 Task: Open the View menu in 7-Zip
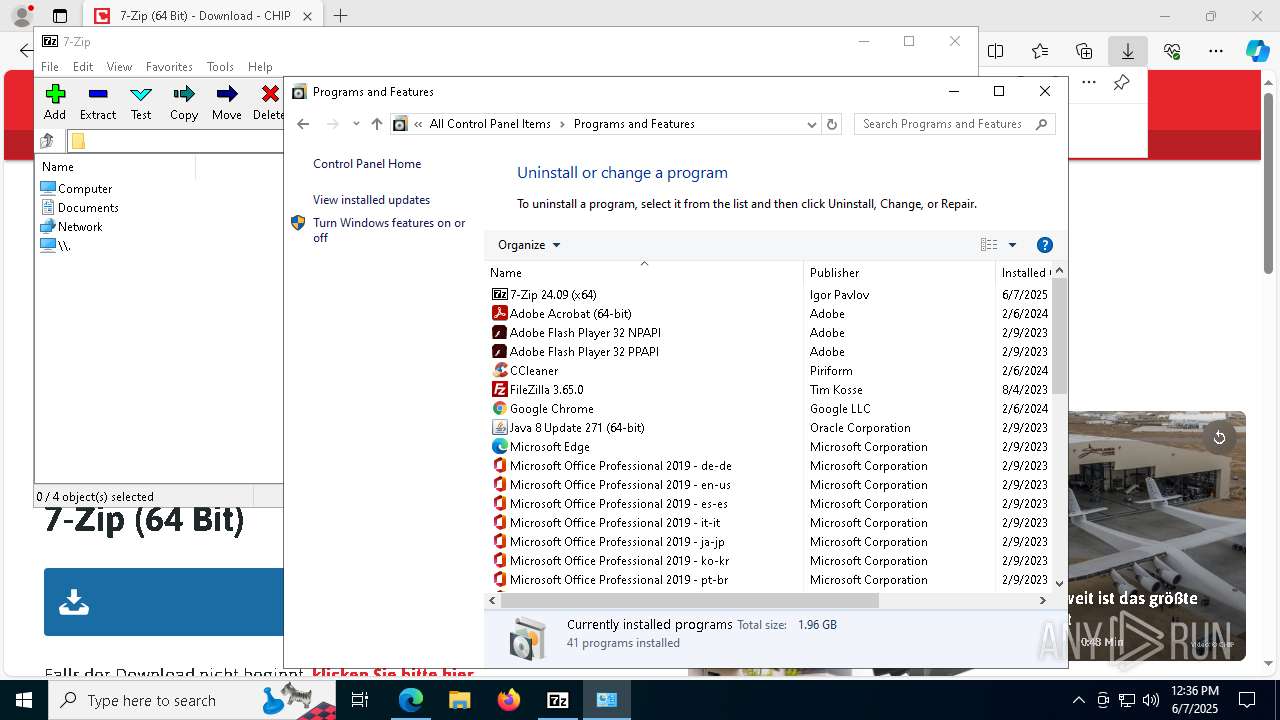coord(119,67)
